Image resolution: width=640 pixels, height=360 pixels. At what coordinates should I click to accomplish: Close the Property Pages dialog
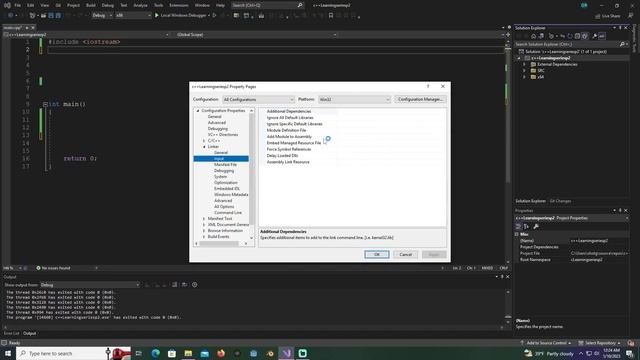point(443,87)
